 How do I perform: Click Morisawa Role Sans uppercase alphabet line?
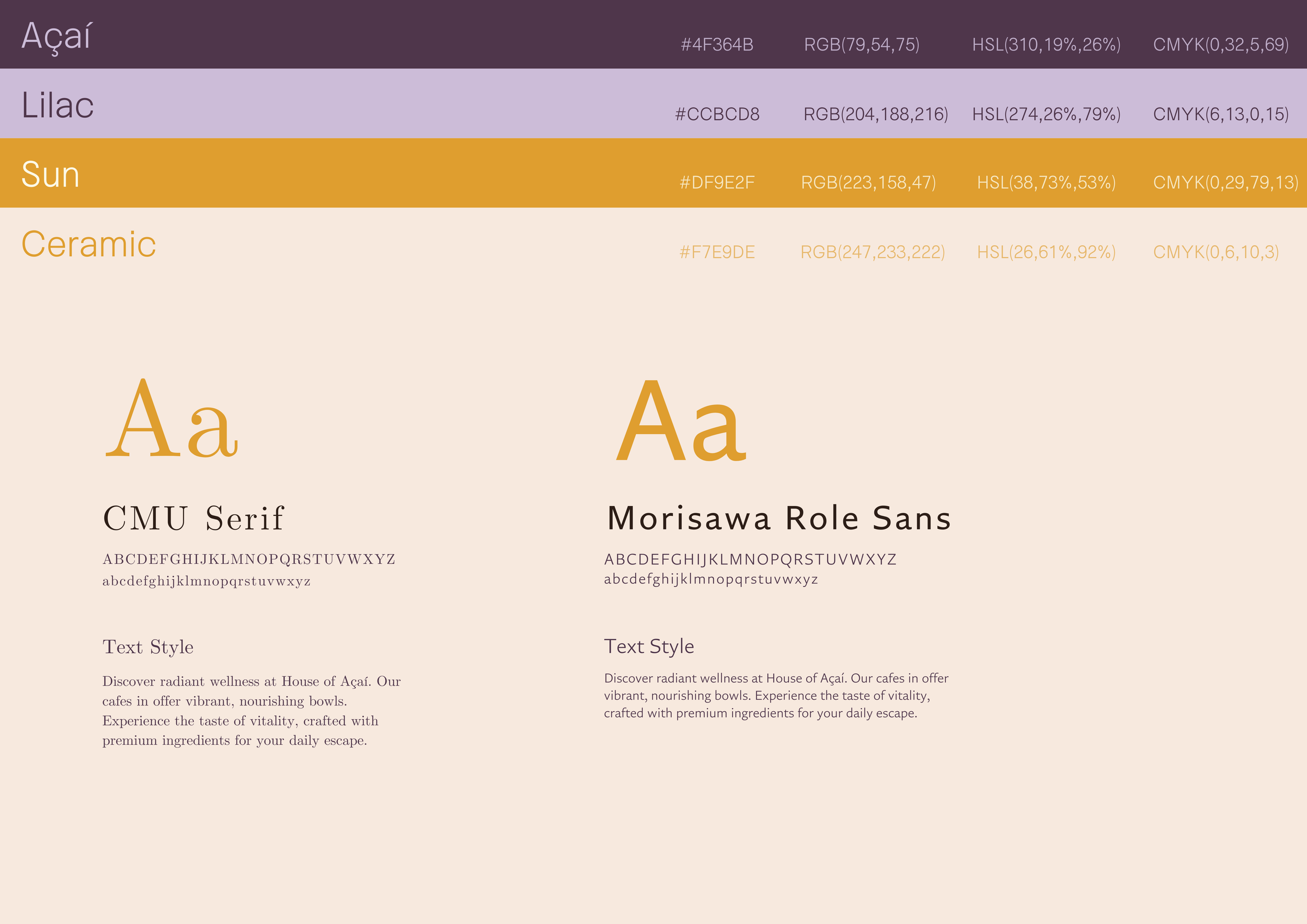(x=750, y=559)
